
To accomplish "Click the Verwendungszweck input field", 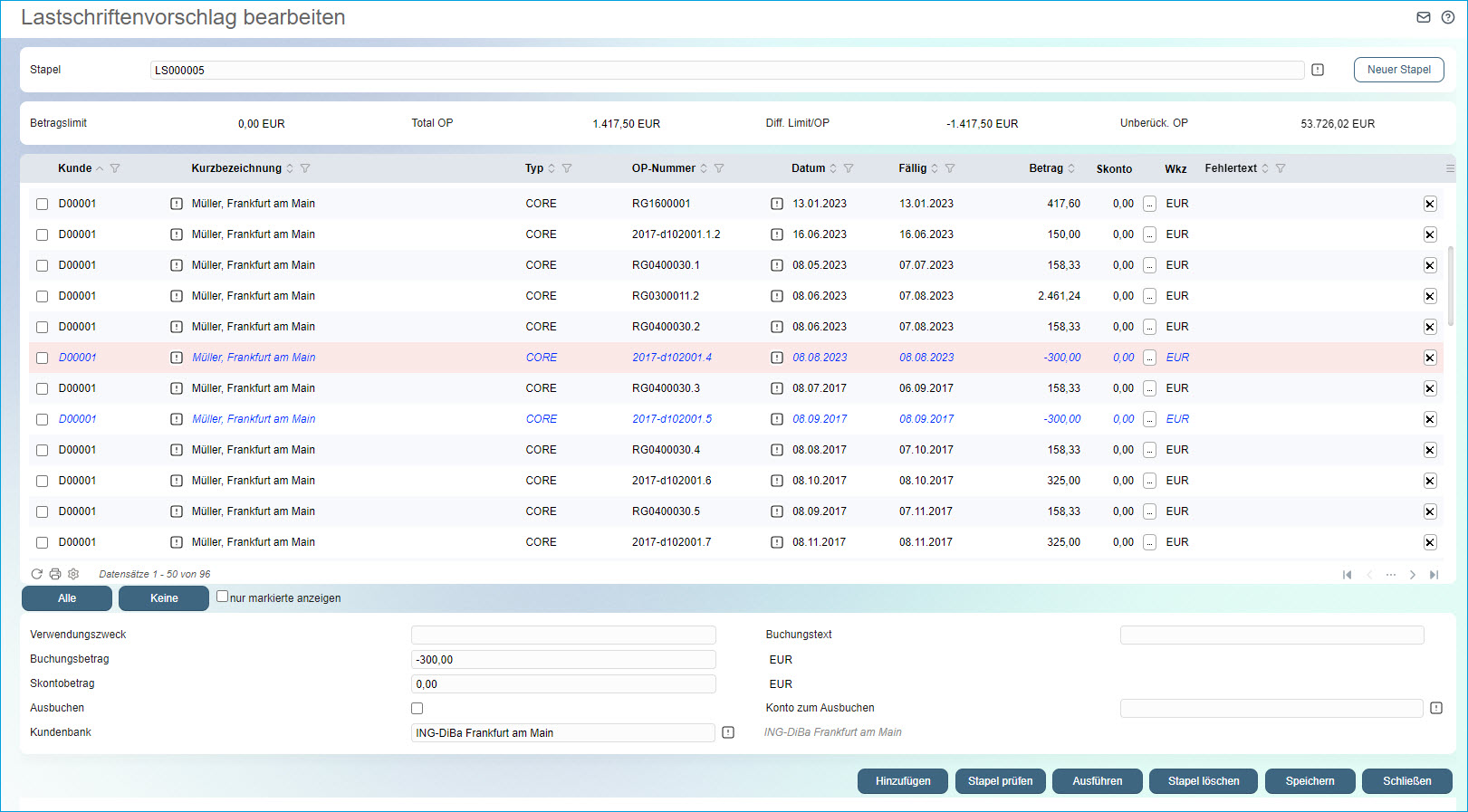I will (563, 635).
